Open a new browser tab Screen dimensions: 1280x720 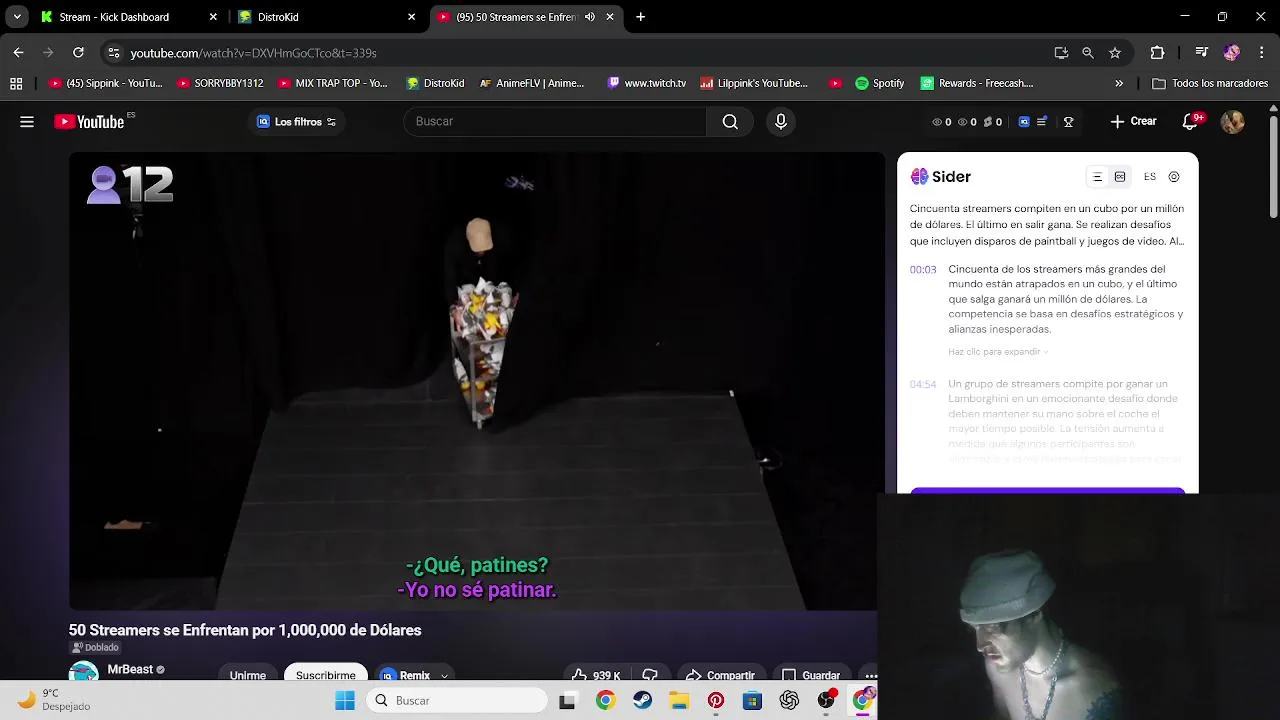[x=641, y=17]
